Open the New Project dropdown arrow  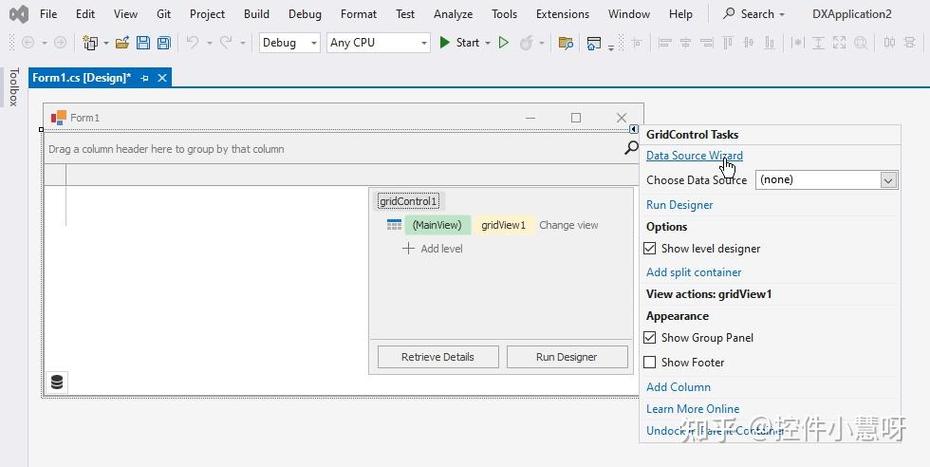click(106, 43)
